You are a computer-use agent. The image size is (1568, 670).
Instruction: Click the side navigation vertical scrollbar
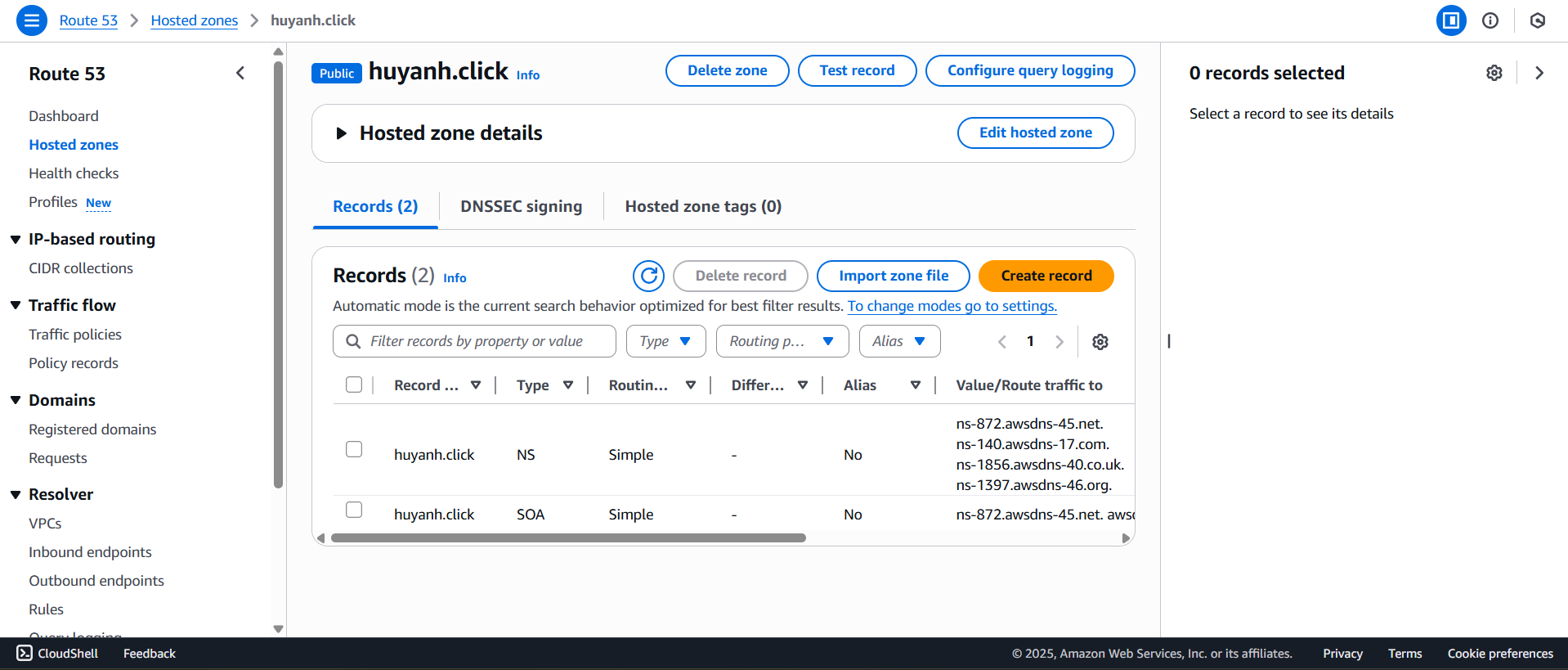(x=278, y=273)
